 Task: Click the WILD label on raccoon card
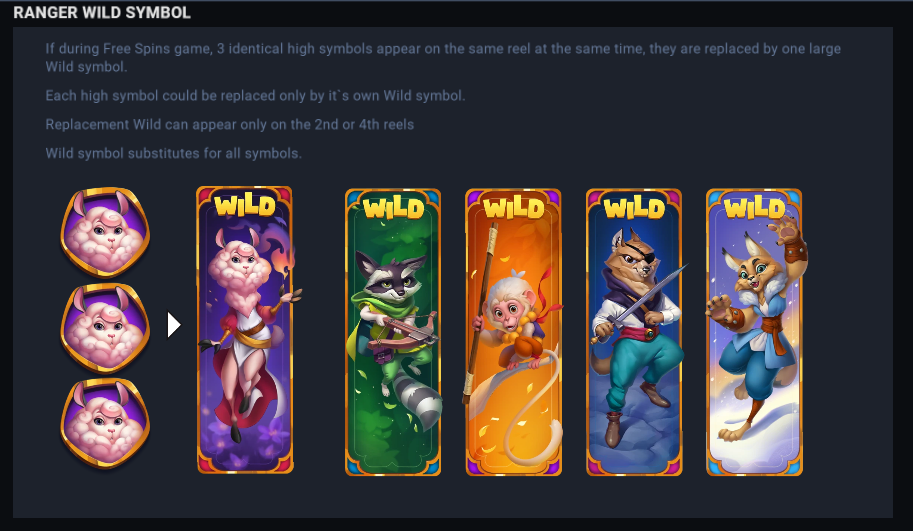(393, 208)
